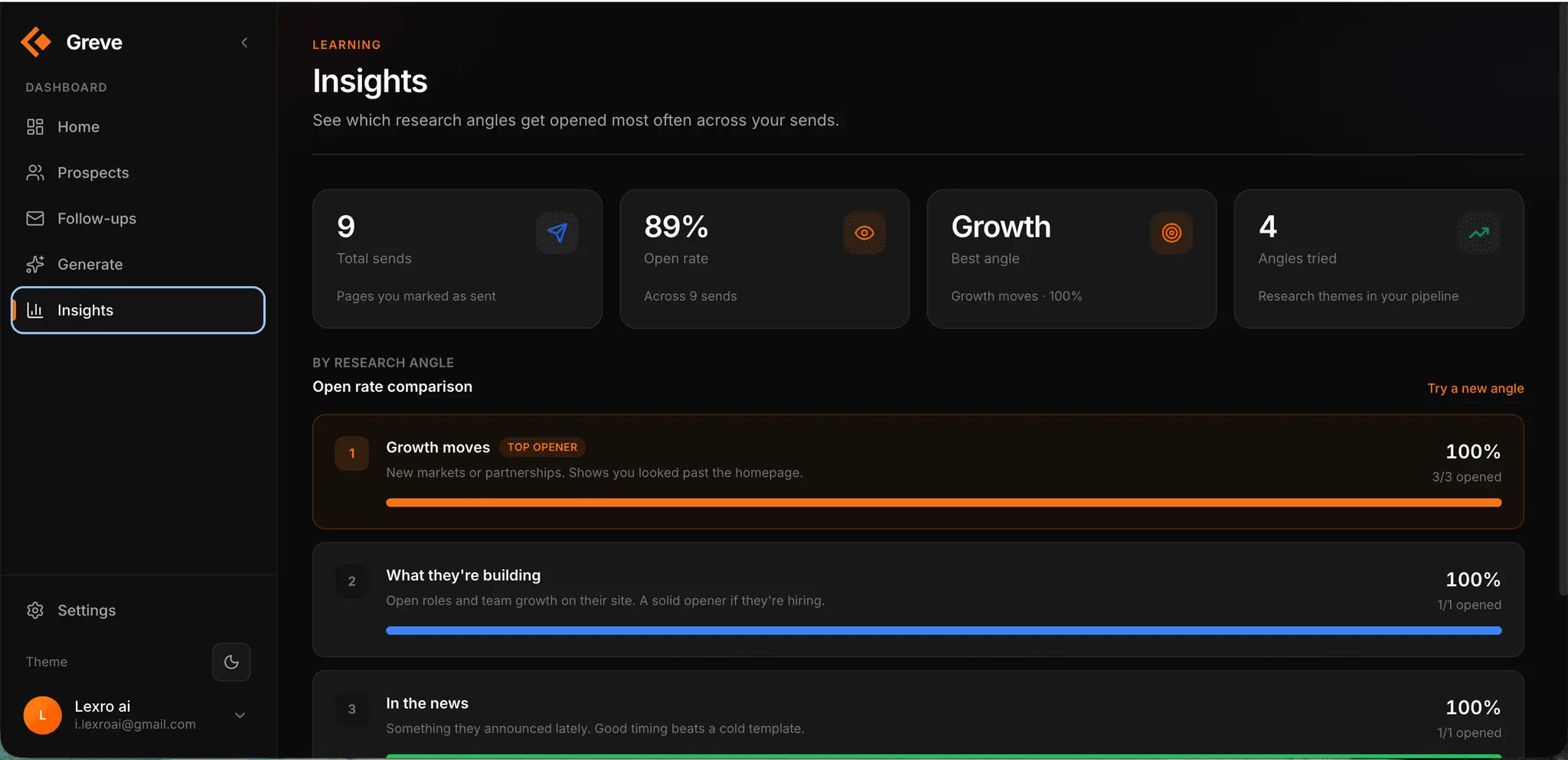Image resolution: width=1568 pixels, height=760 pixels.
Task: Click the Lexro ai avatar
Action: tap(42, 716)
